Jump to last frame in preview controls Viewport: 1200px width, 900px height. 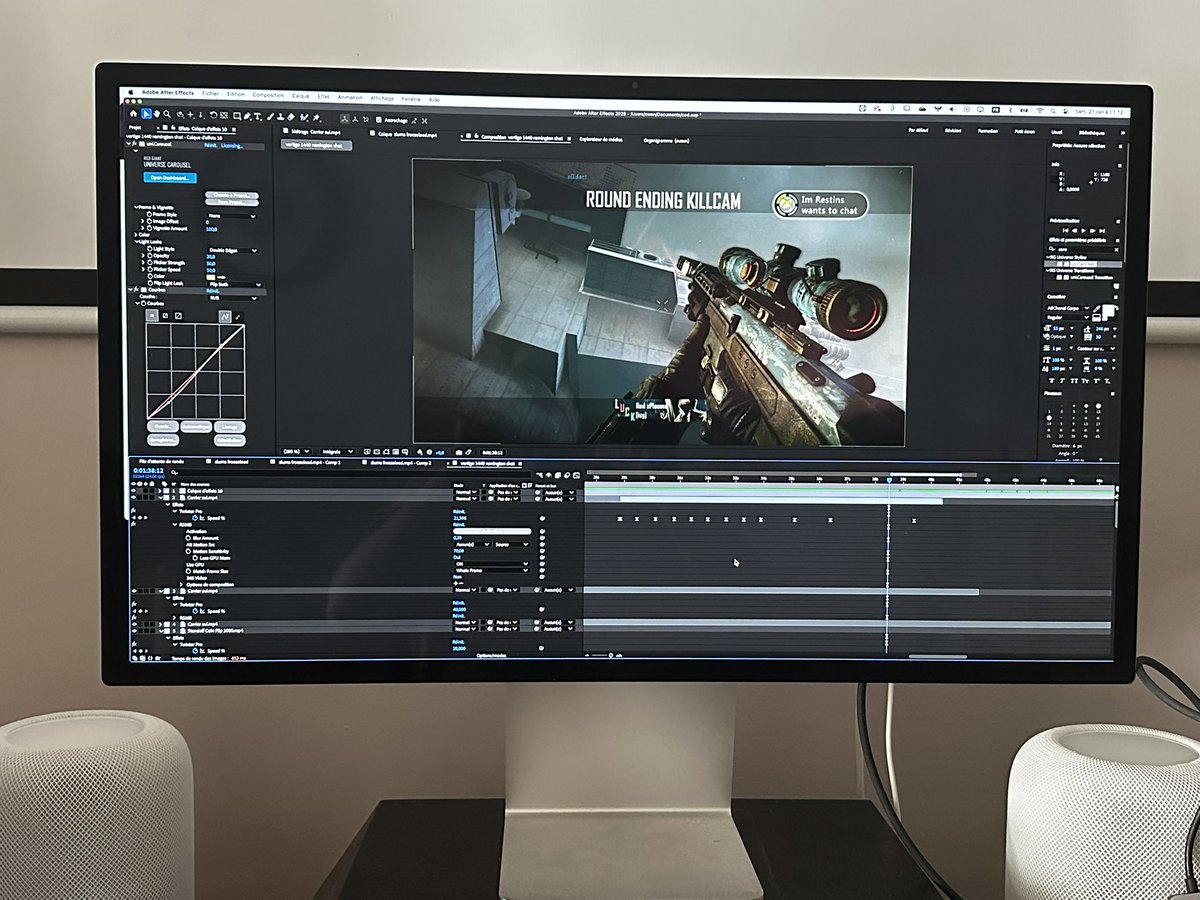coord(1102,230)
